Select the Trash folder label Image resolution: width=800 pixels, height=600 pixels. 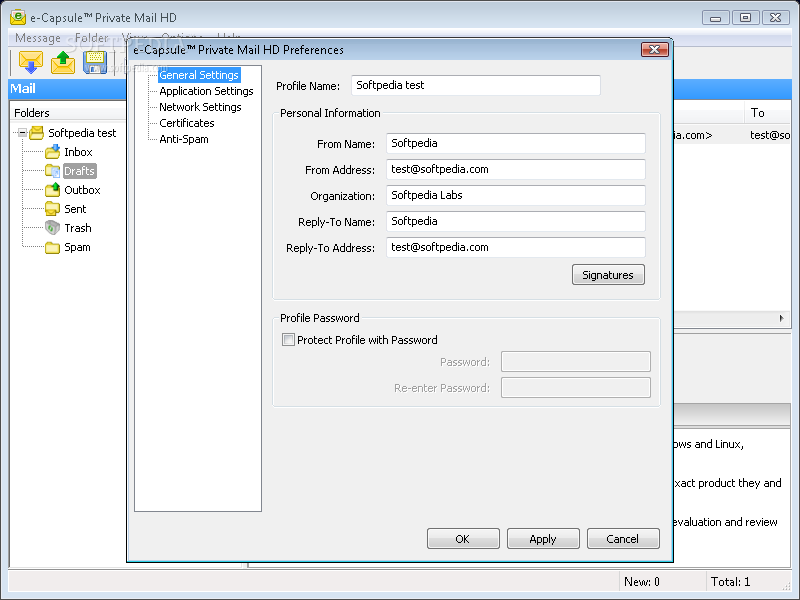78,228
